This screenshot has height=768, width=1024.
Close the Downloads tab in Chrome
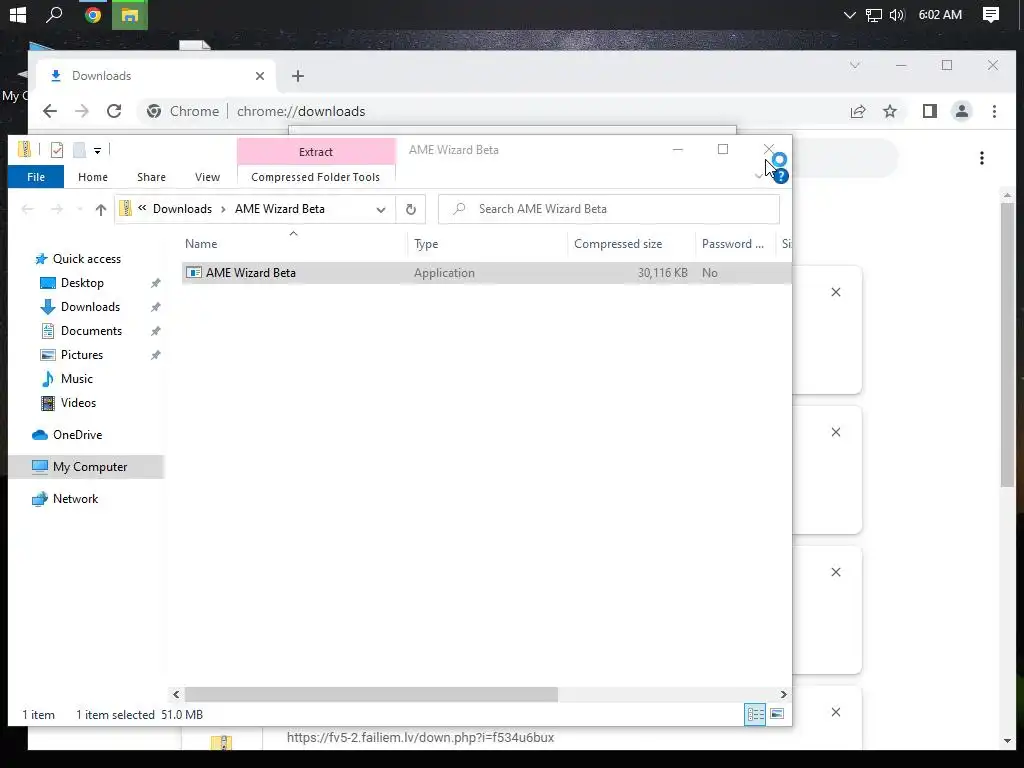260,76
